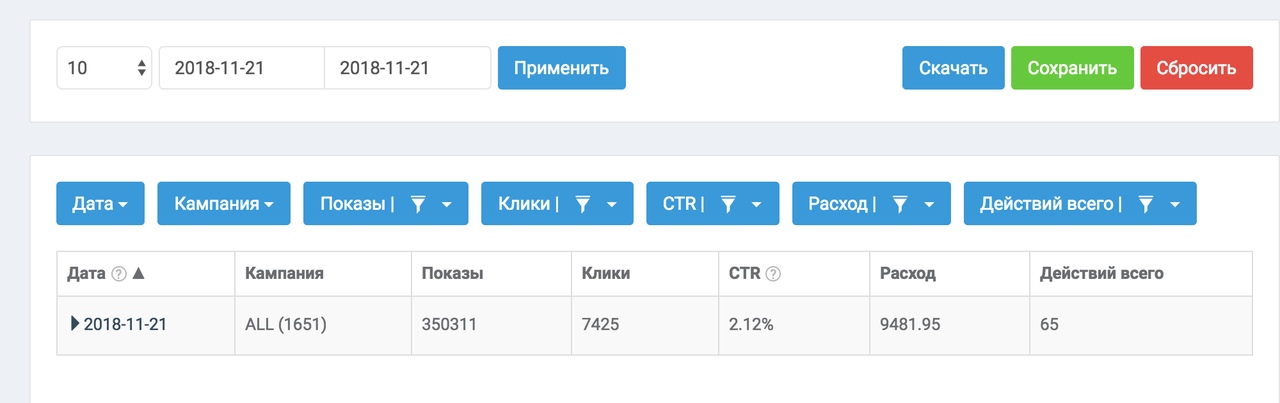Click the filter funnel on Действий всего
The image size is (1280, 403).
click(x=1146, y=204)
